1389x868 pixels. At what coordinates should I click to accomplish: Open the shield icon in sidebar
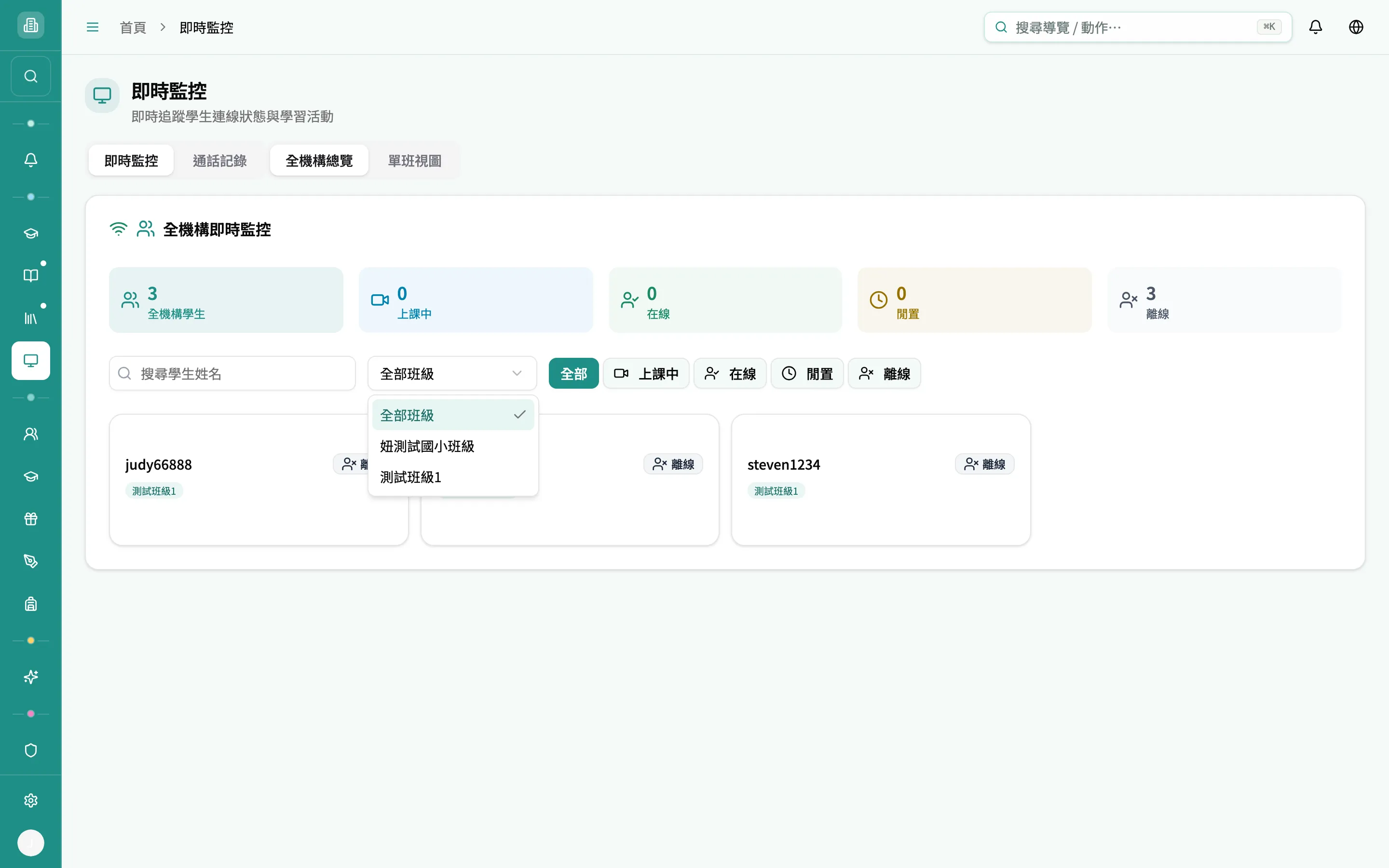pos(30,750)
